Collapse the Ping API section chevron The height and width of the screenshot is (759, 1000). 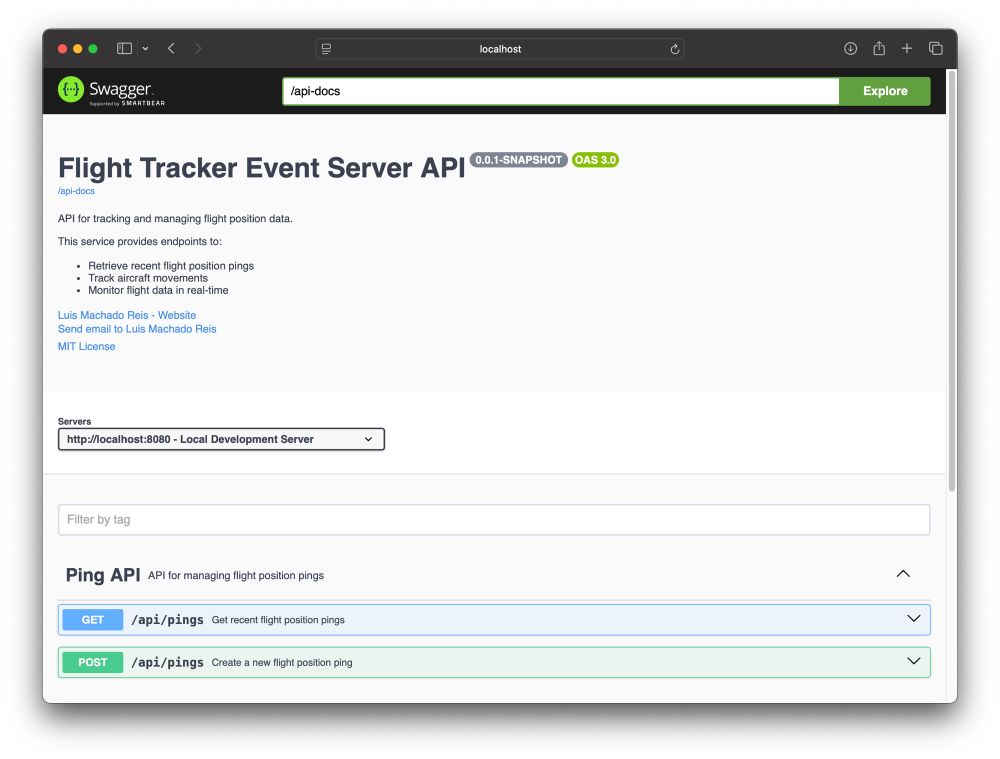[903, 574]
